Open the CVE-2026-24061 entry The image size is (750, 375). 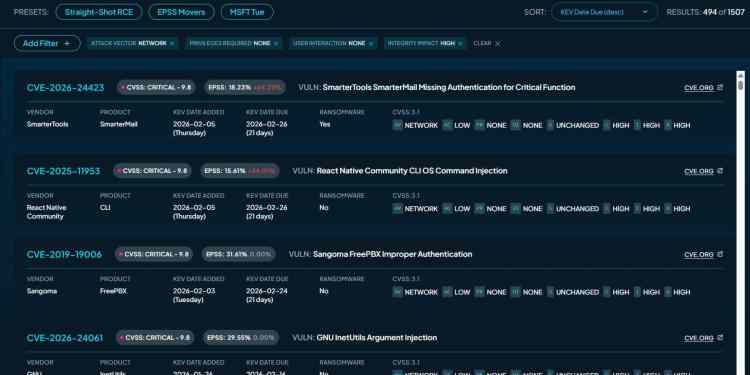pos(65,338)
